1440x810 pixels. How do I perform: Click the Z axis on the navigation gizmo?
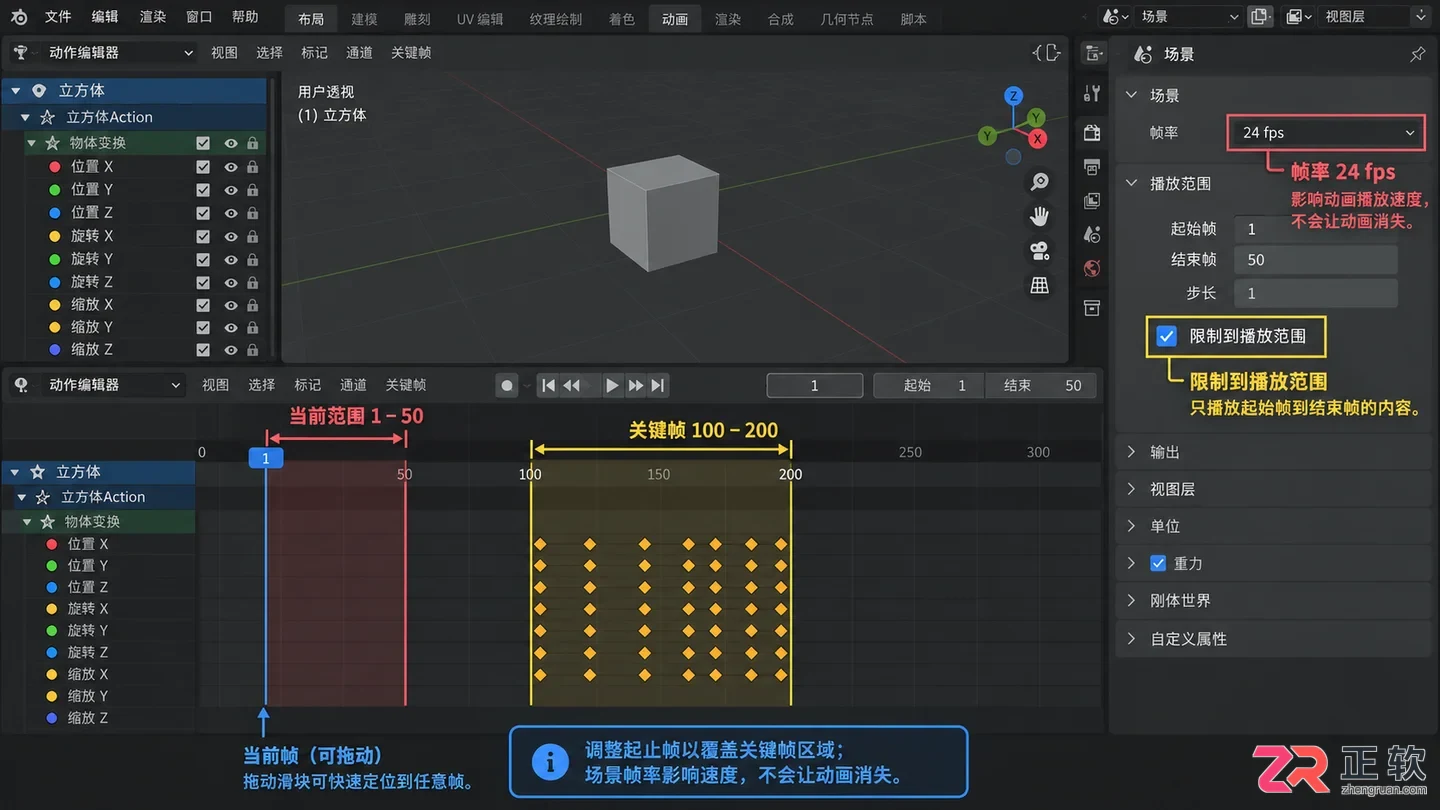1013,96
